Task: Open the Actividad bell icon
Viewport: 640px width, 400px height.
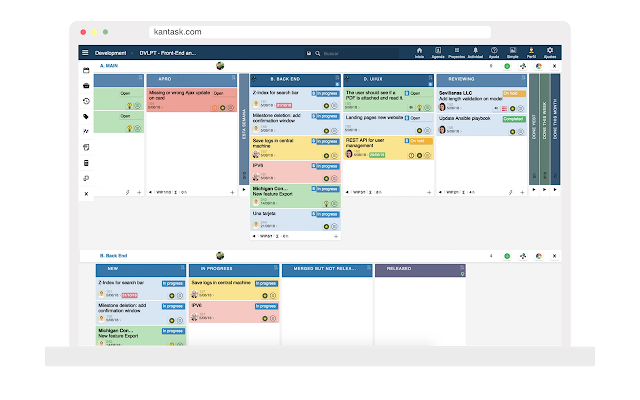Action: tap(475, 53)
